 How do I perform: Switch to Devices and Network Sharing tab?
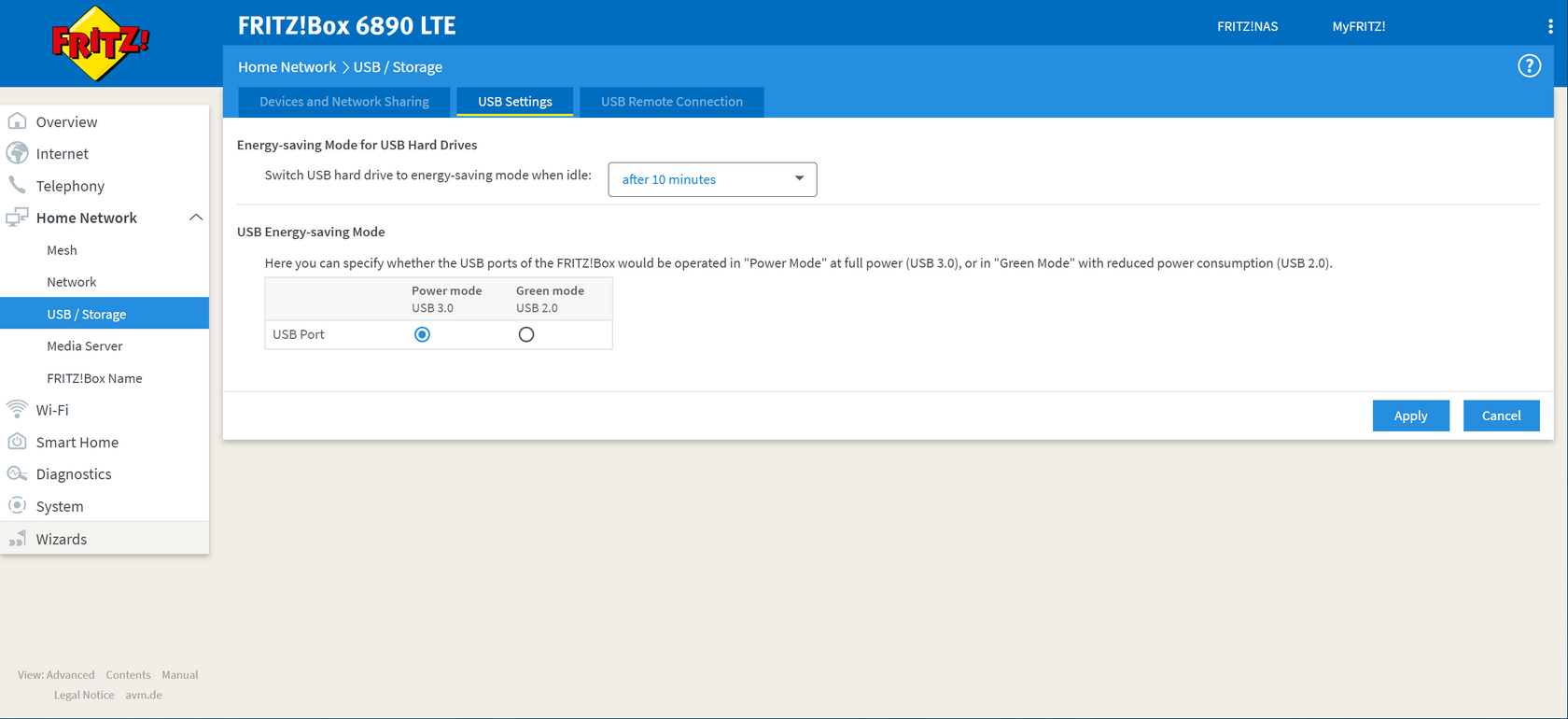(x=344, y=102)
